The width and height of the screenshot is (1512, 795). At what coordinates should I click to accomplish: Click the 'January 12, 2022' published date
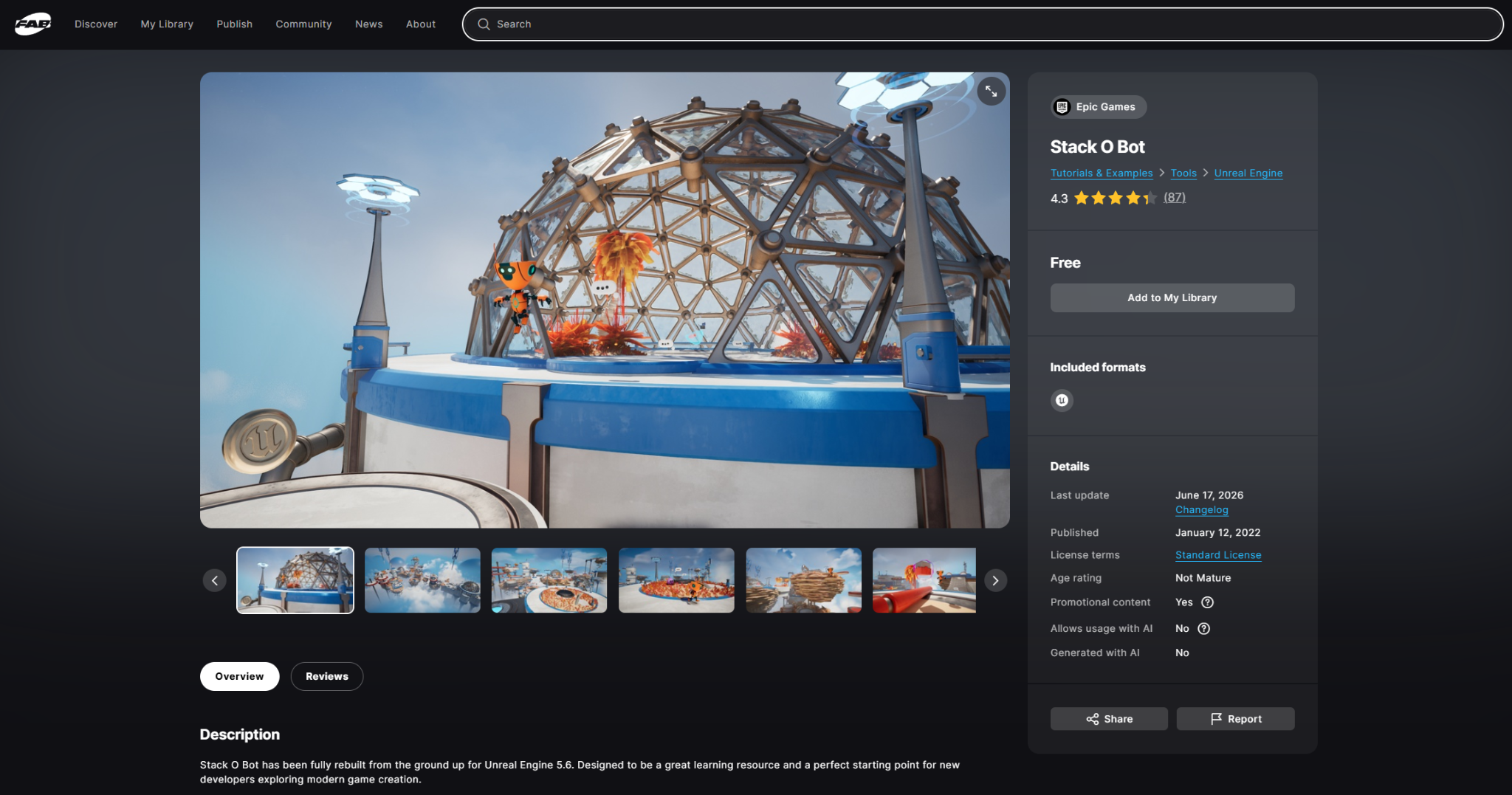1217,533
